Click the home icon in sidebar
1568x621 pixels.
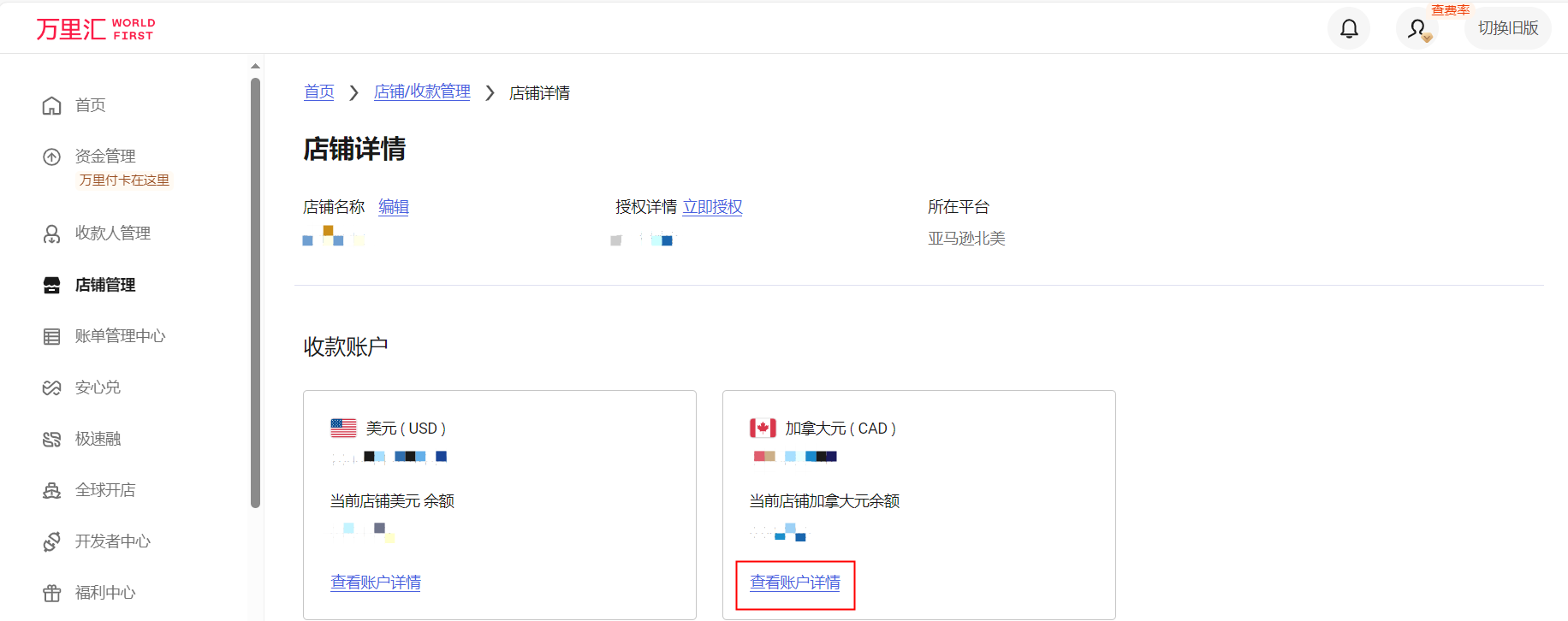(52, 105)
